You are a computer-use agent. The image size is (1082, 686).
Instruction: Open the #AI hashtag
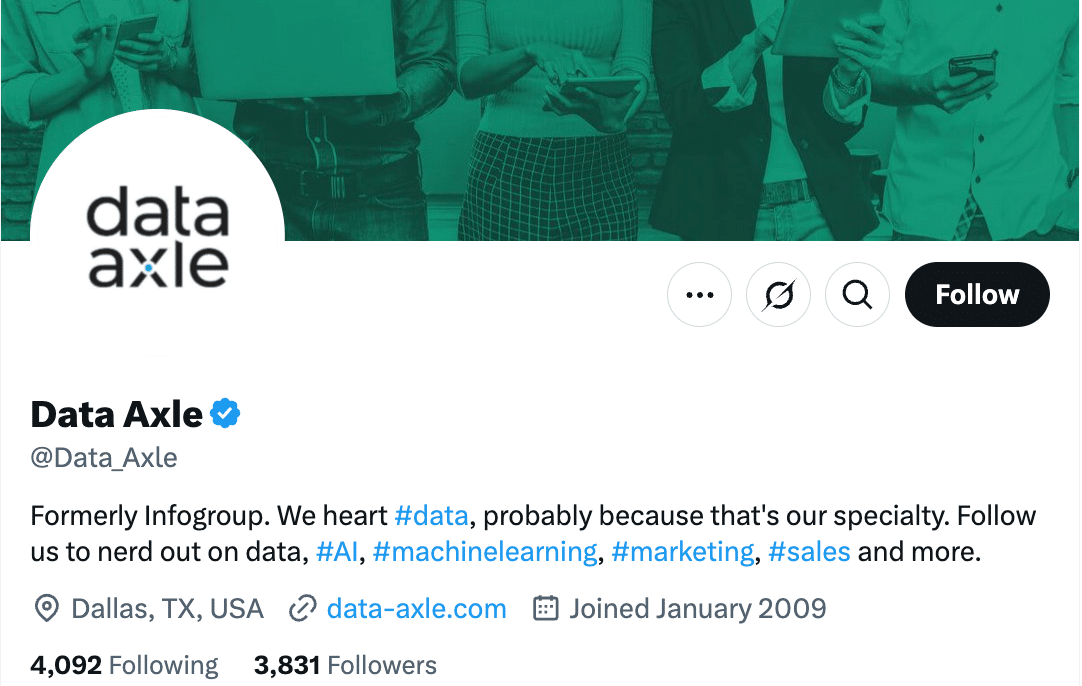click(x=337, y=551)
